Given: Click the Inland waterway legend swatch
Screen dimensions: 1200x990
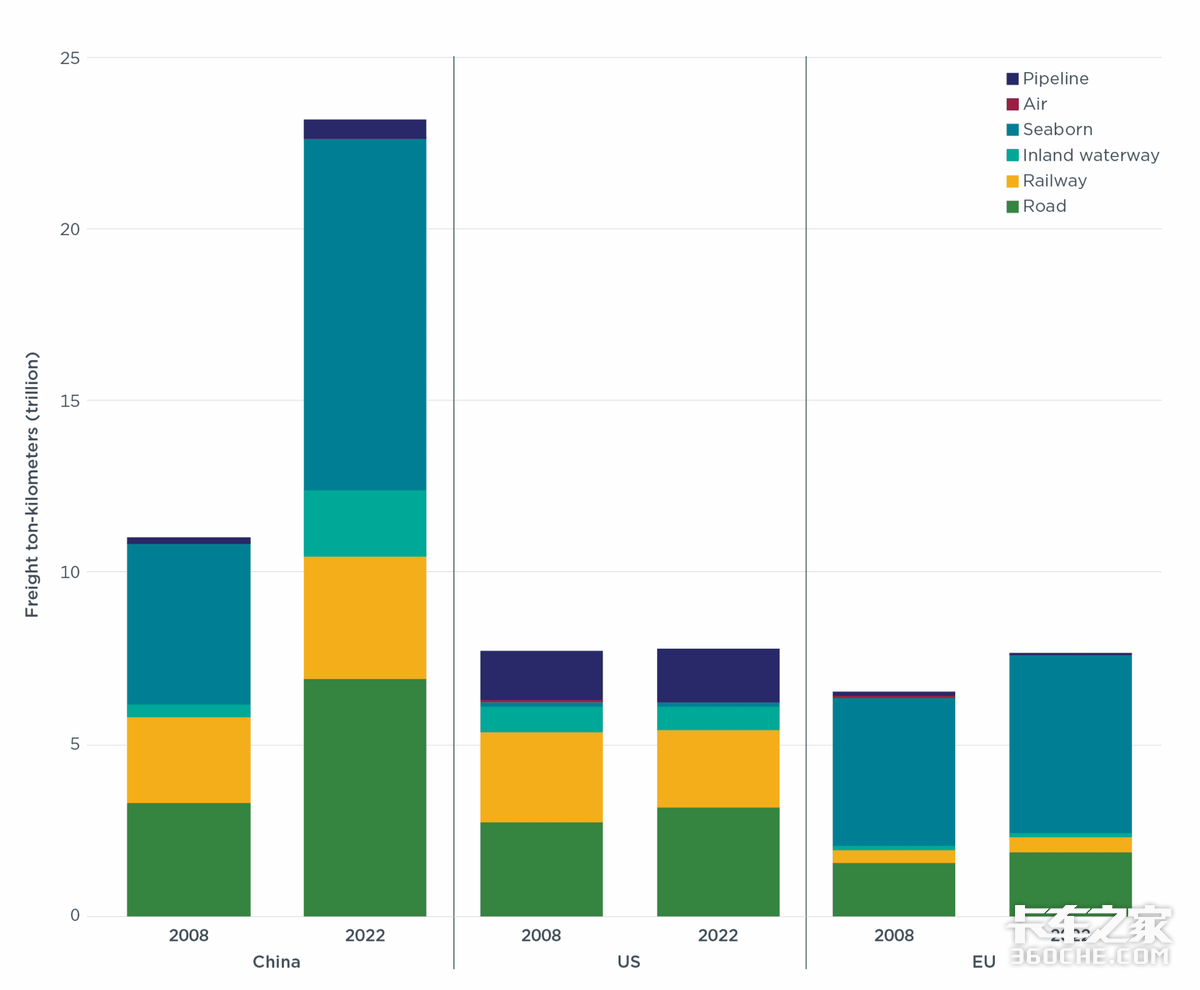Looking at the screenshot, I should 1012,155.
